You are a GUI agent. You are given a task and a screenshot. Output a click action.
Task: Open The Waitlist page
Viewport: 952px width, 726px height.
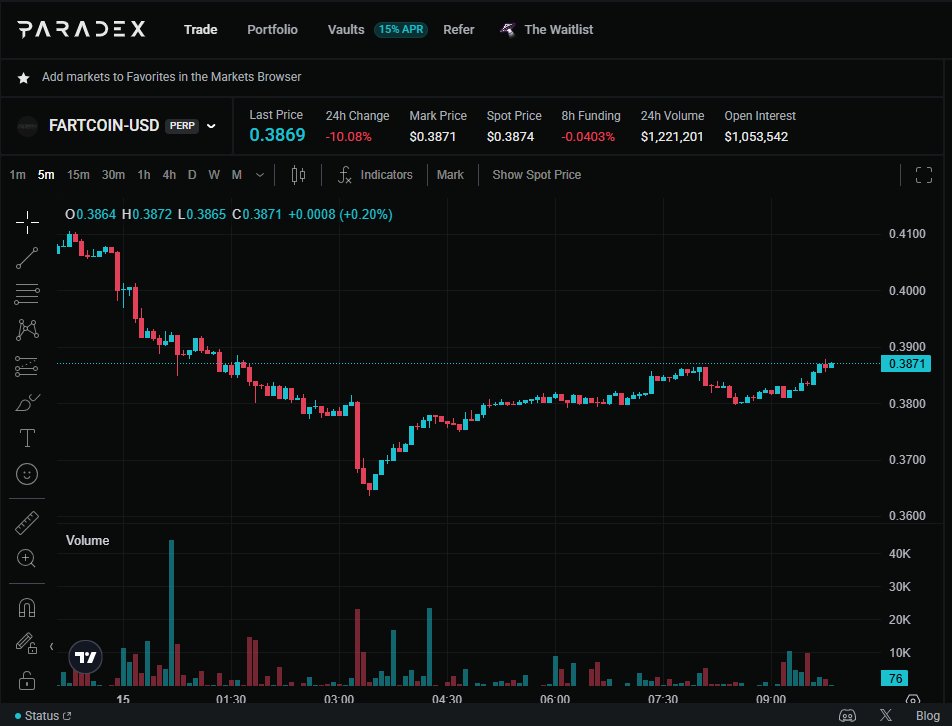click(559, 29)
